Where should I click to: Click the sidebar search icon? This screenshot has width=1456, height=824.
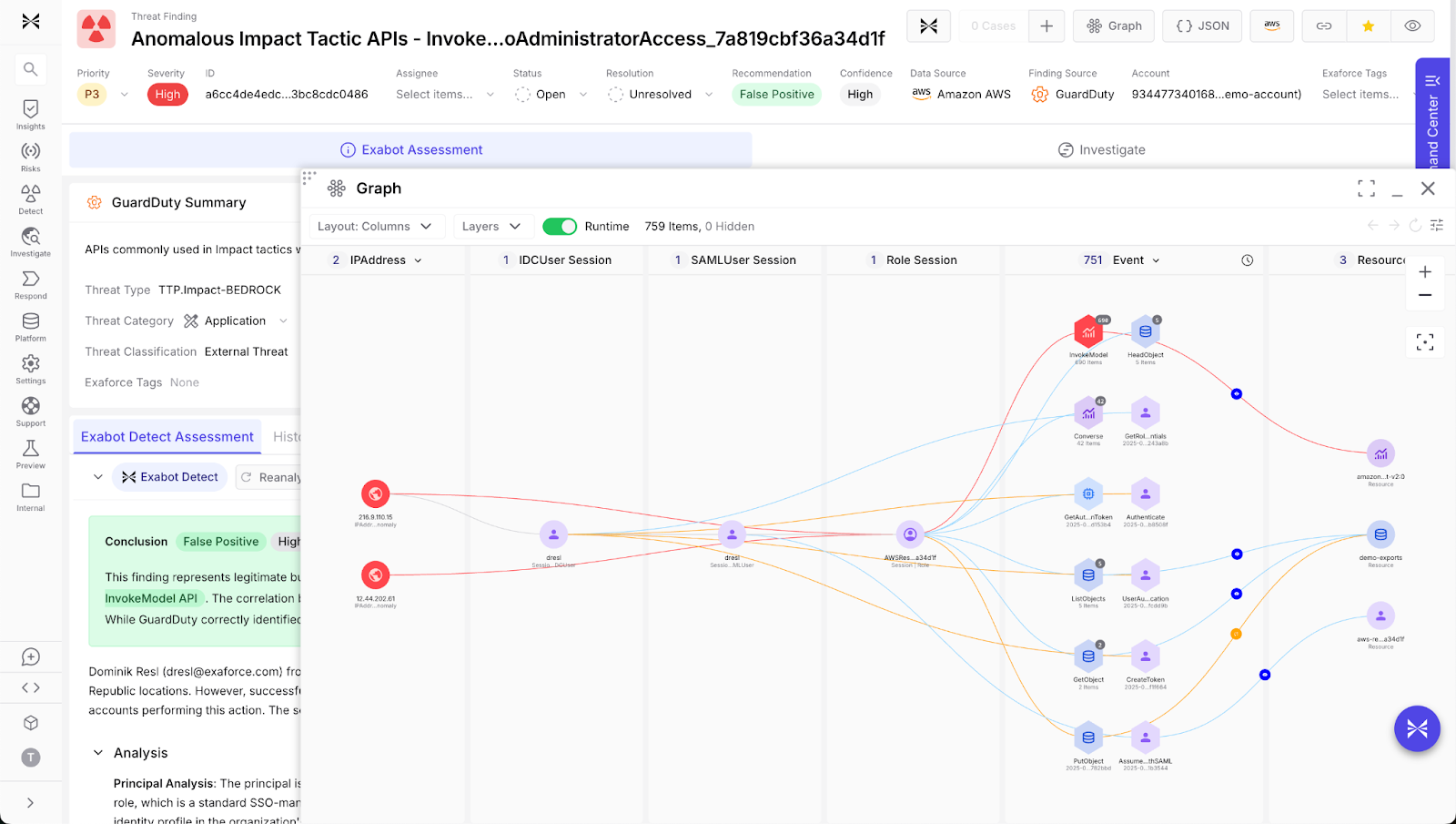30,69
